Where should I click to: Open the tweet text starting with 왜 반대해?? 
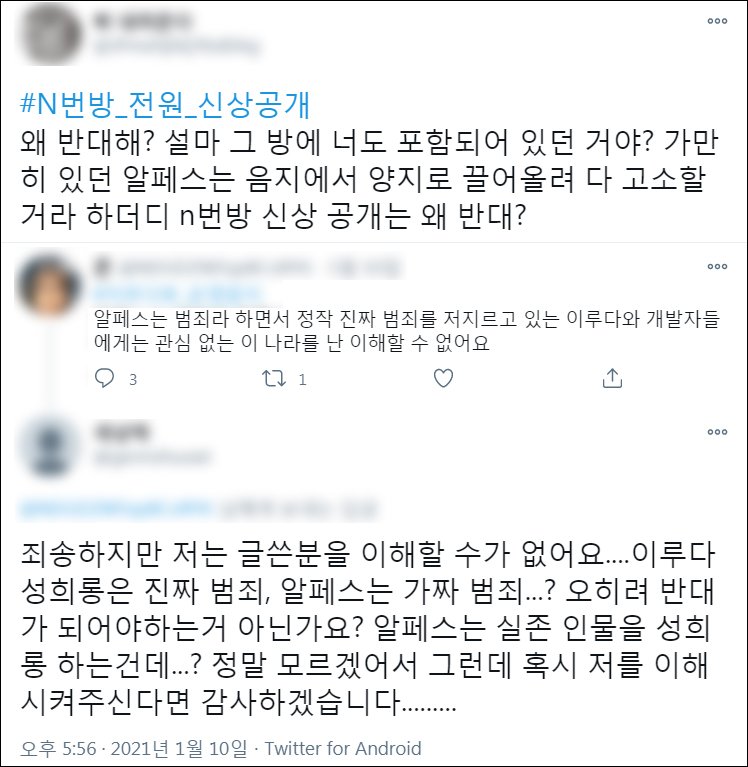(369, 179)
